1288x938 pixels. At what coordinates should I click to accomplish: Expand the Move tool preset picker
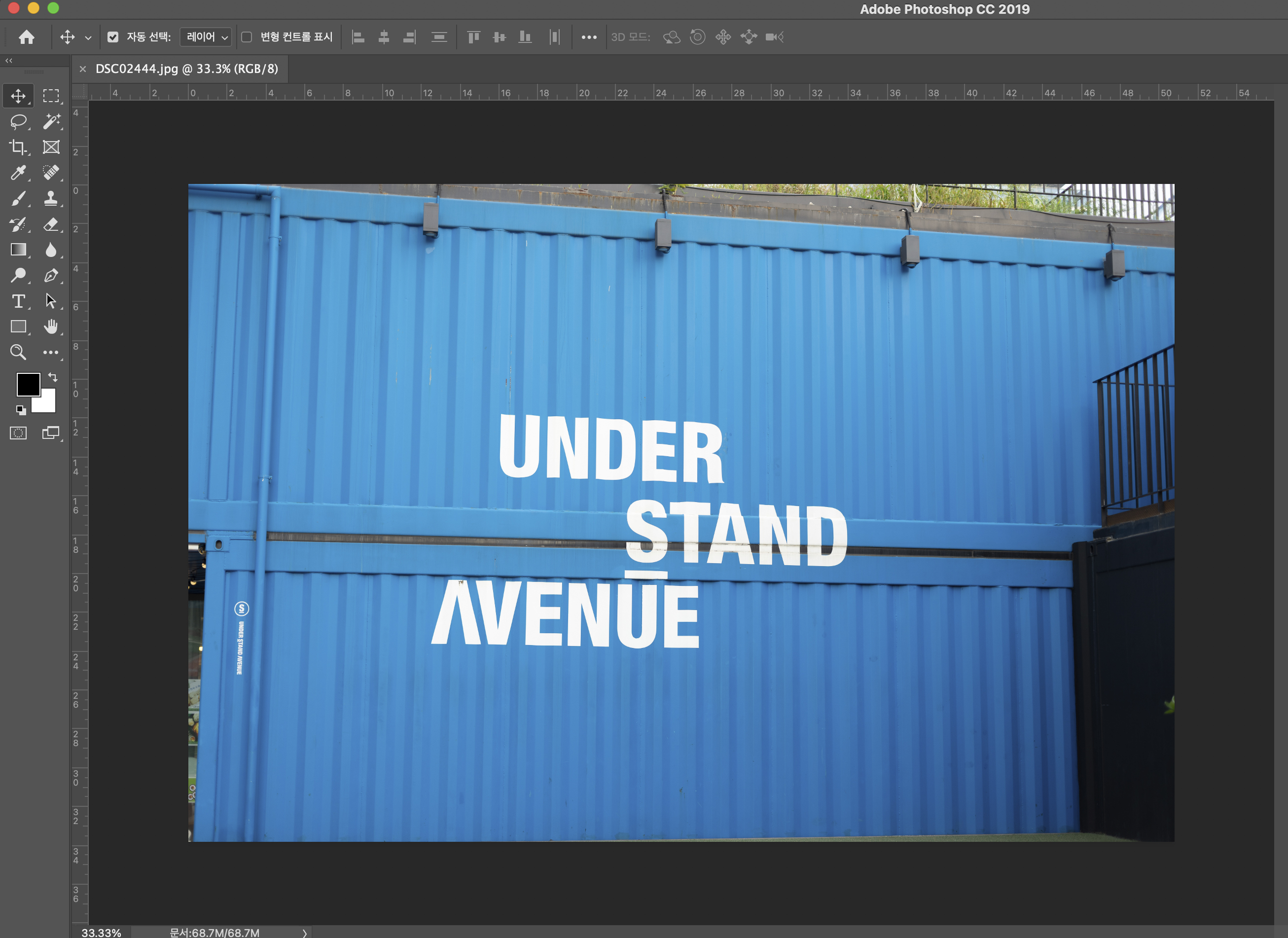[x=88, y=37]
